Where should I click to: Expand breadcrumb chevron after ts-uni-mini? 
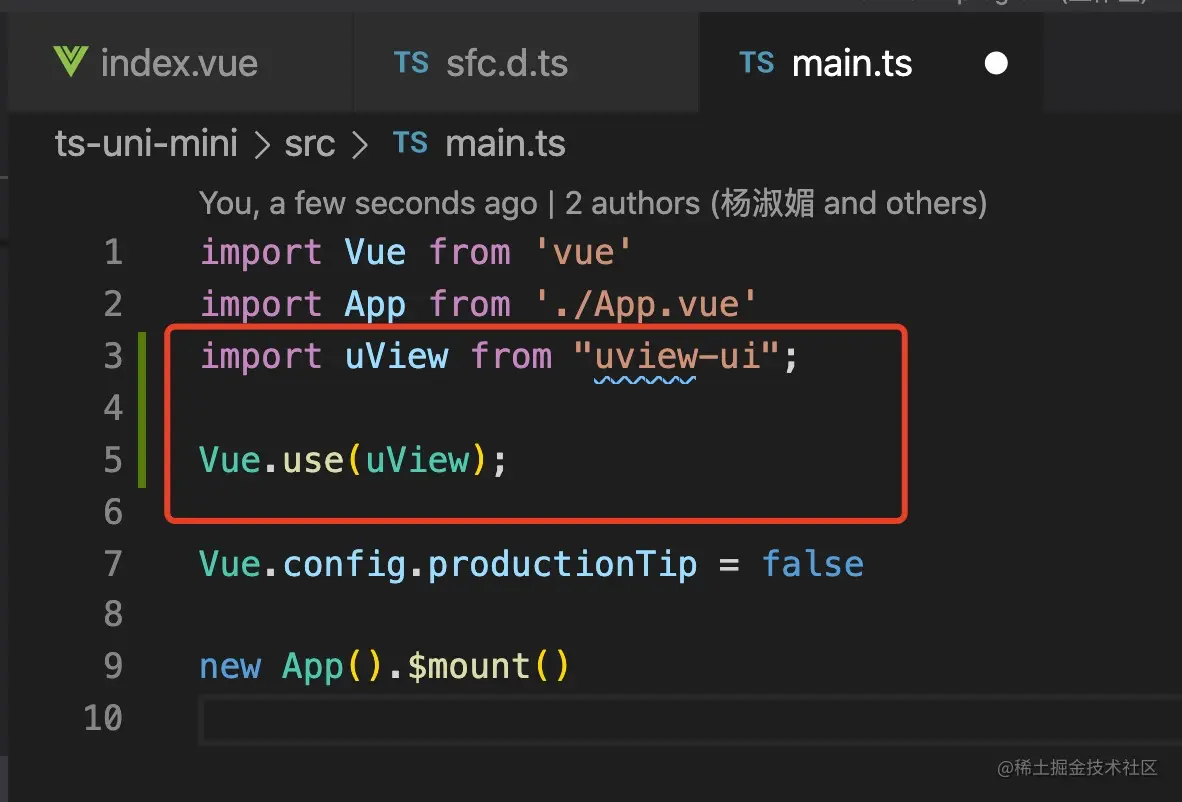pyautogui.click(x=262, y=145)
